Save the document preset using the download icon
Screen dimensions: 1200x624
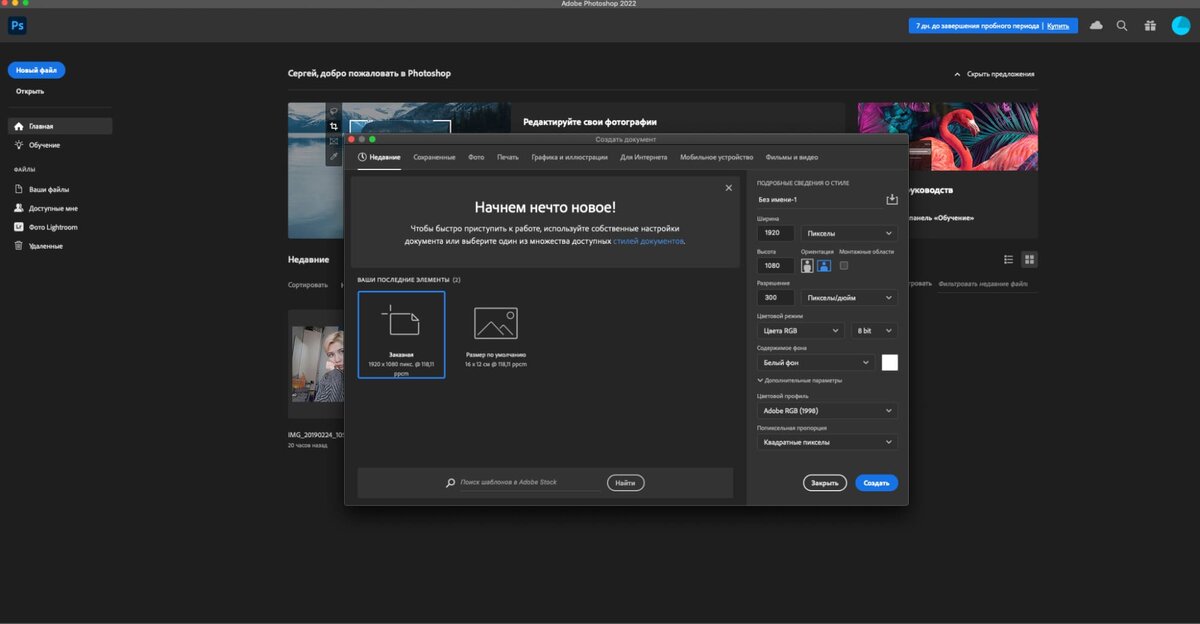coord(892,200)
